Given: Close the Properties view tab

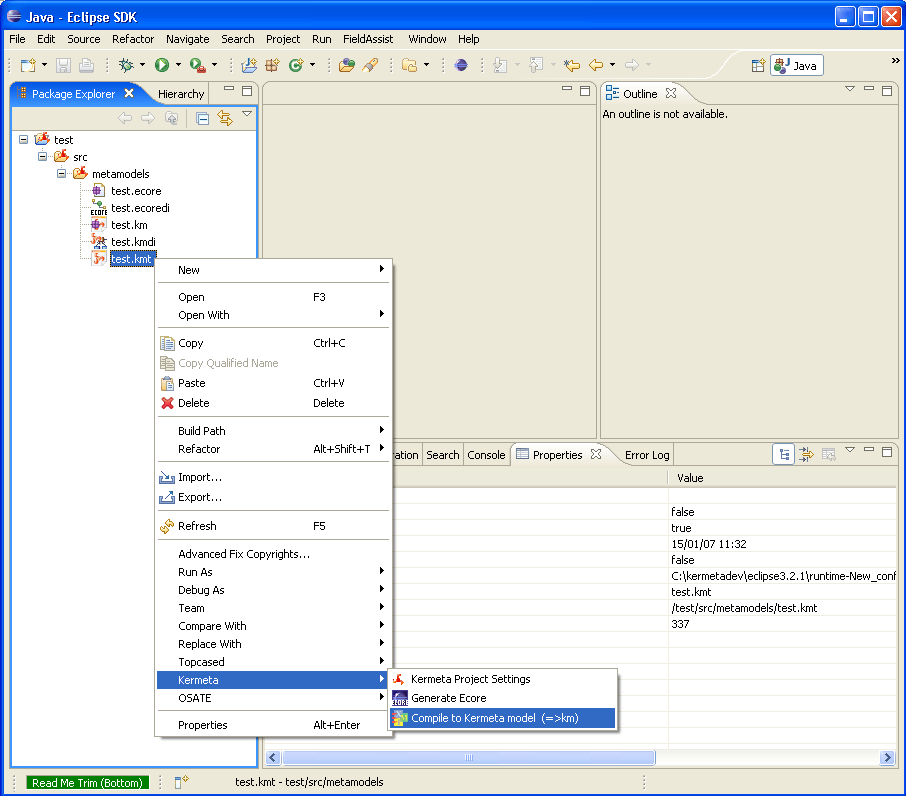Looking at the screenshot, I should (x=596, y=454).
